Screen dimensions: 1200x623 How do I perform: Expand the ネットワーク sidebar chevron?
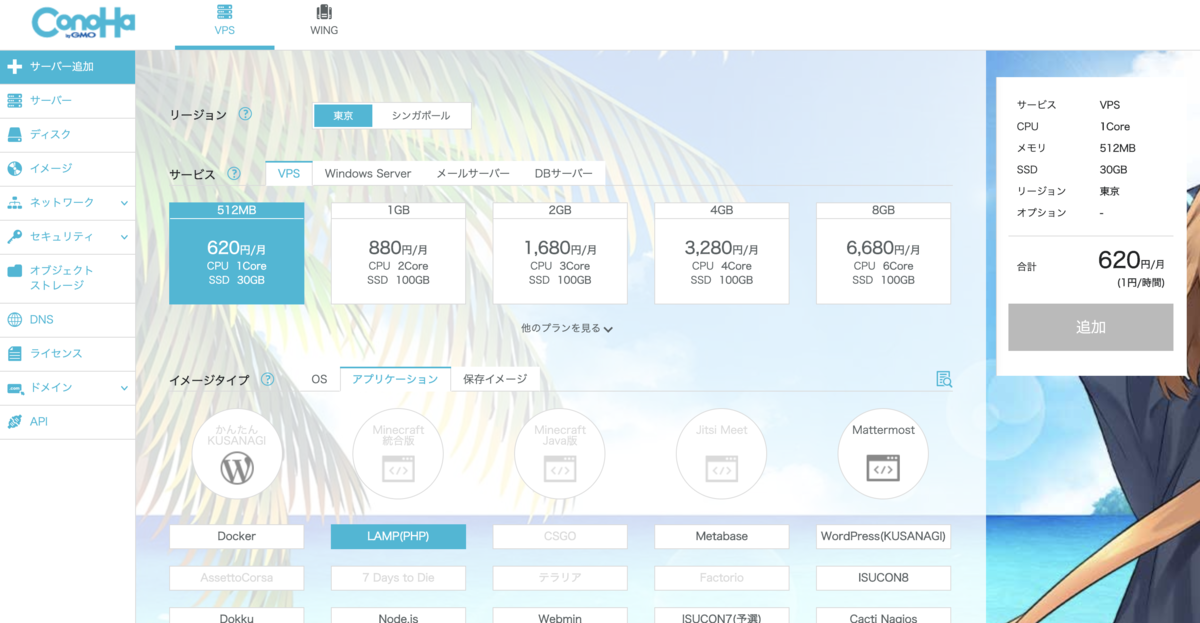(124, 203)
